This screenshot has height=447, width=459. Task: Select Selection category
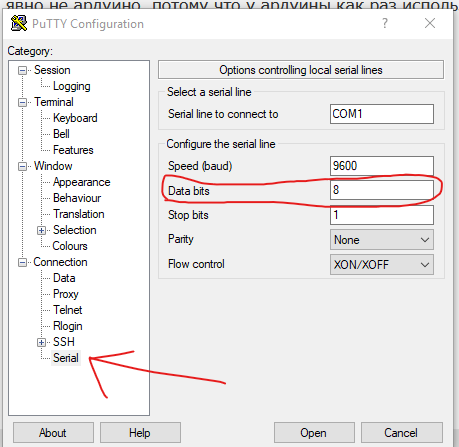pyautogui.click(x=75, y=230)
